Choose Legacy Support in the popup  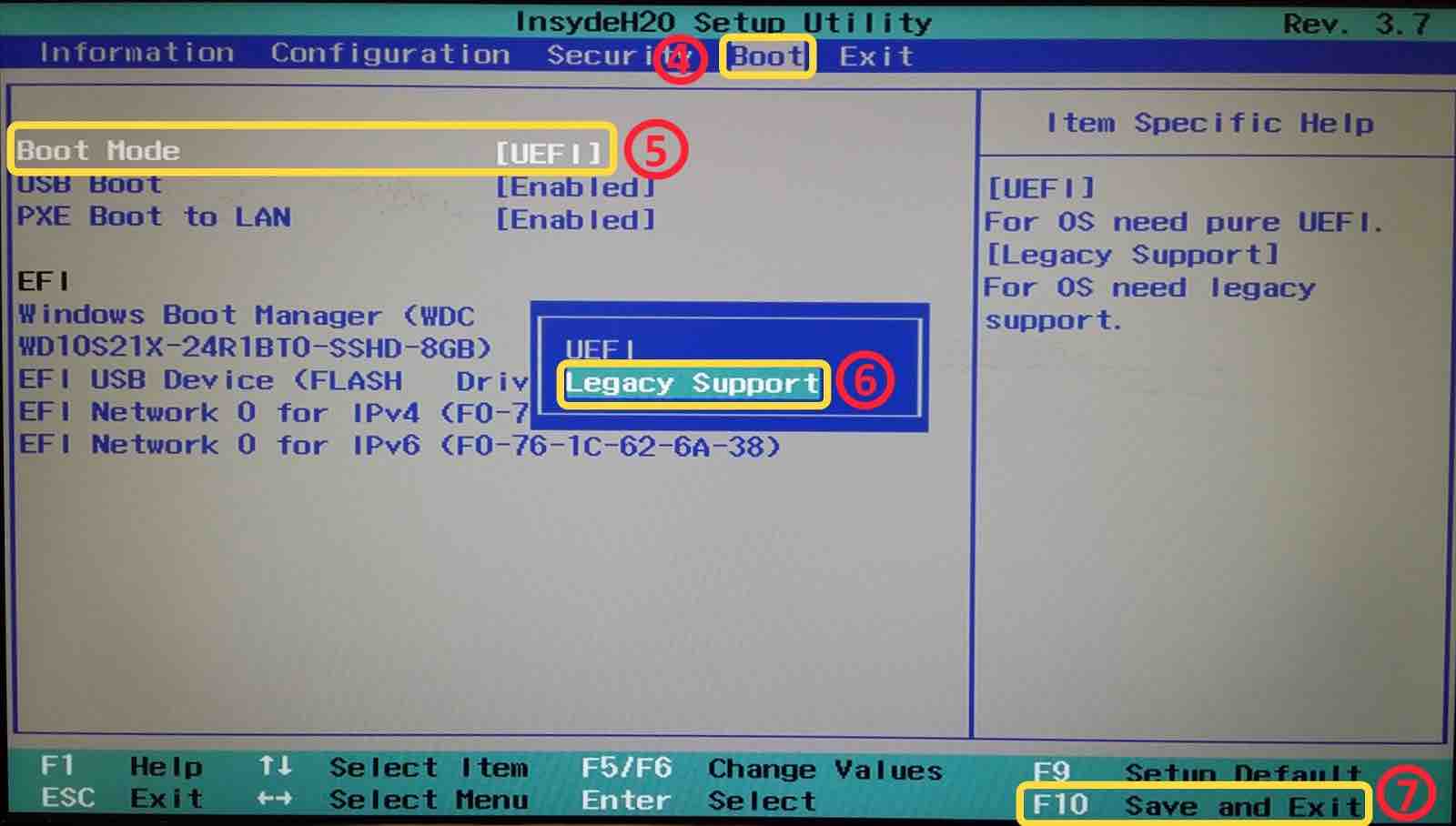coord(693,384)
